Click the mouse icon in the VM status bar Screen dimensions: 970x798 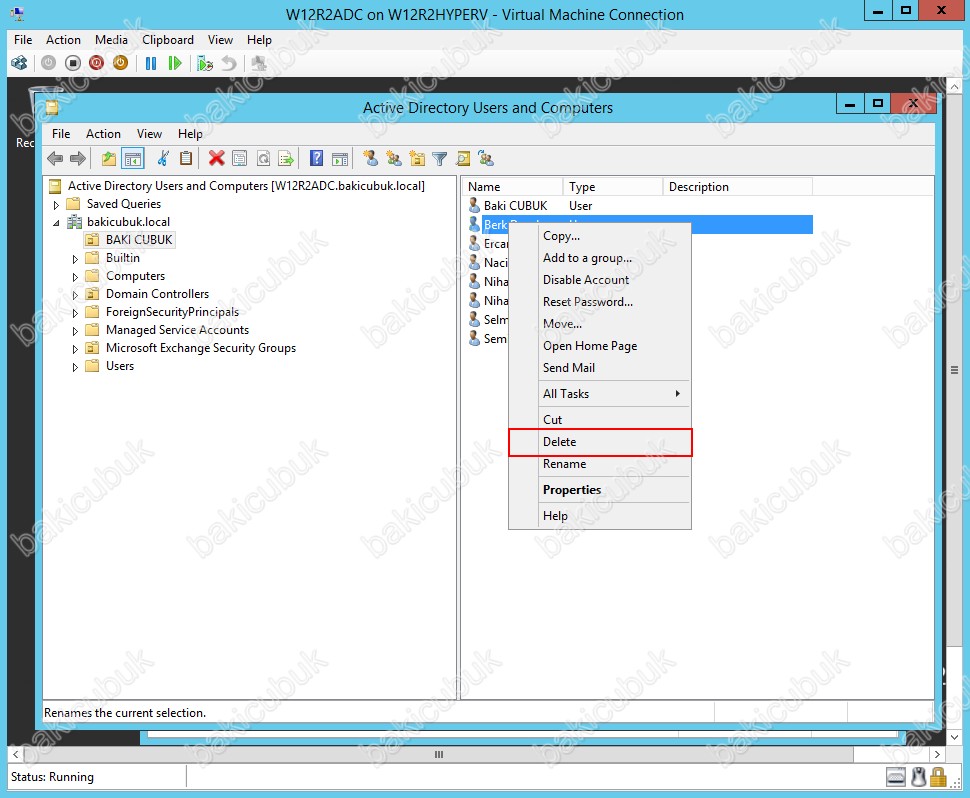click(919, 776)
